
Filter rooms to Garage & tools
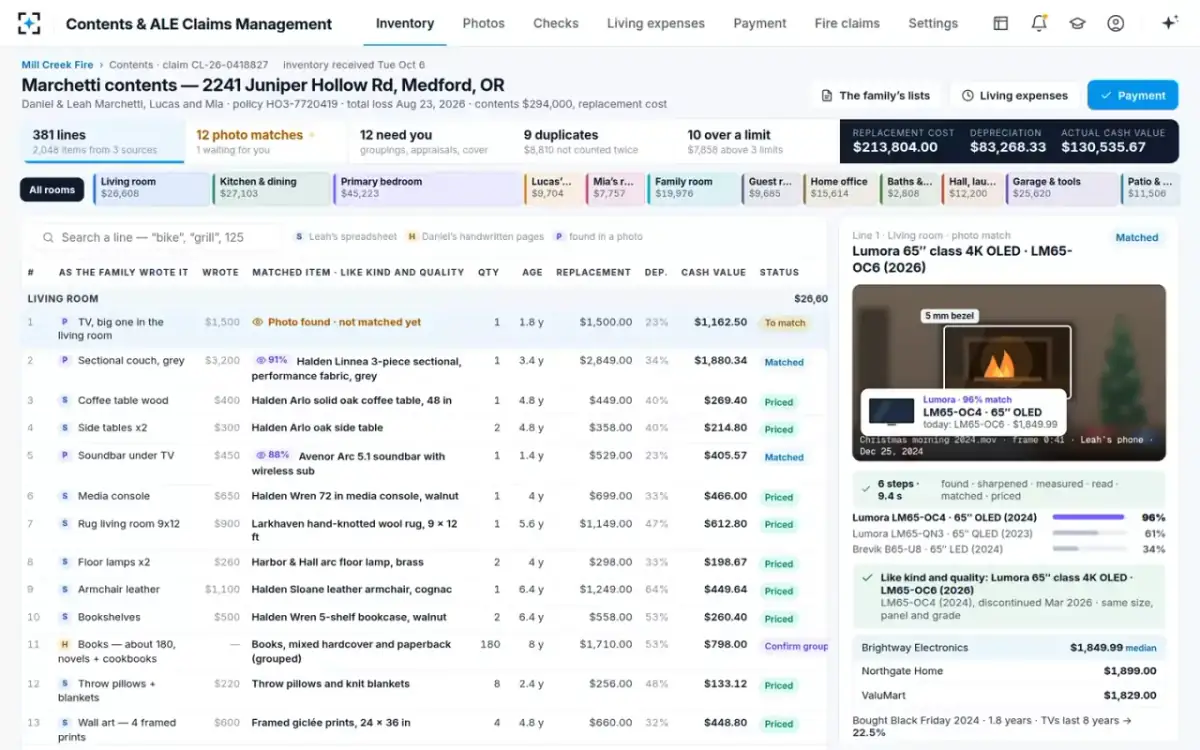click(x=1062, y=188)
